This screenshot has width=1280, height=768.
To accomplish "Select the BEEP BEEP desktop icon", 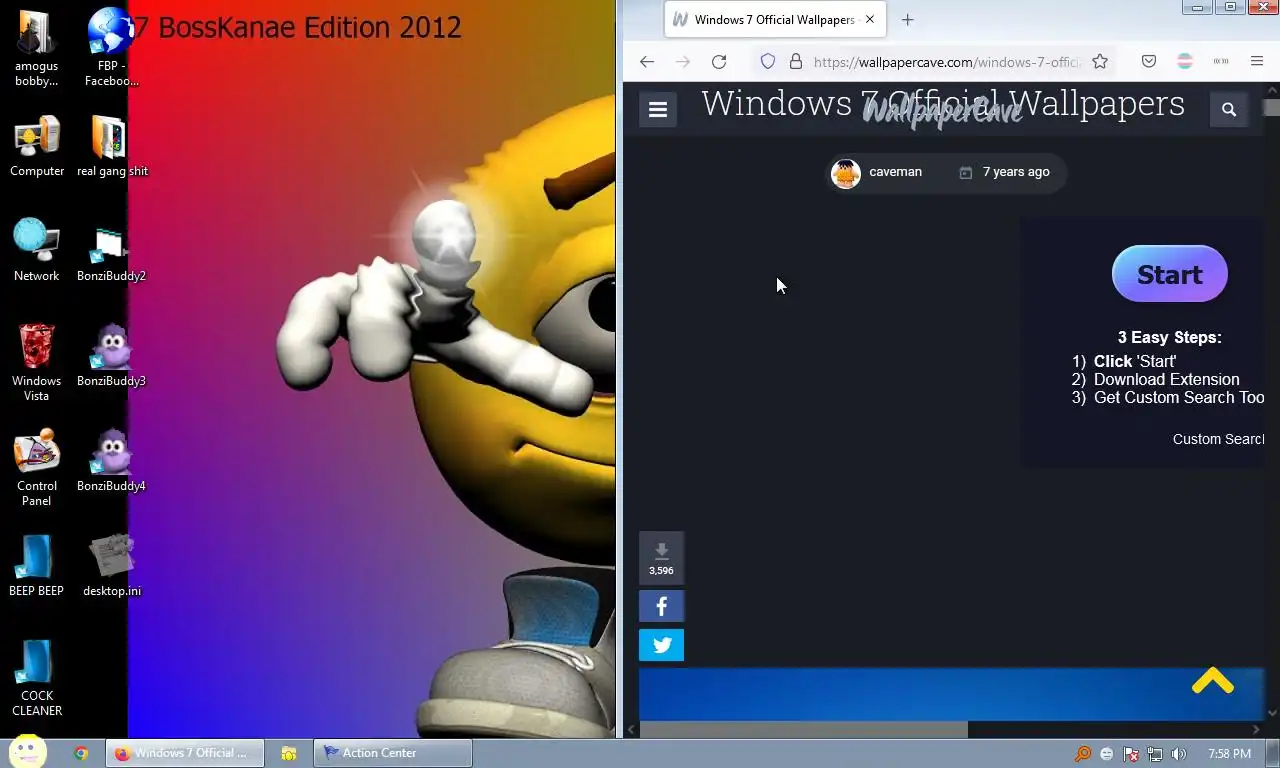I will click(x=36, y=566).
